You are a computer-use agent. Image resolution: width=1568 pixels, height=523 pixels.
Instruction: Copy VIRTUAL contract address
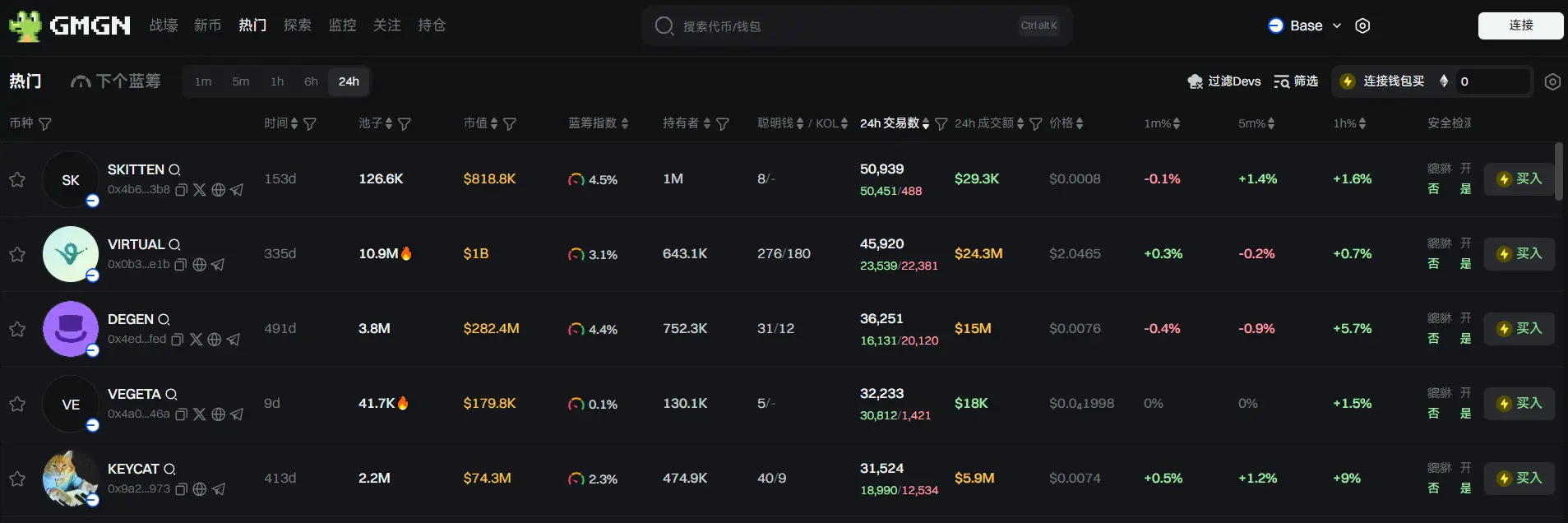pos(180,265)
